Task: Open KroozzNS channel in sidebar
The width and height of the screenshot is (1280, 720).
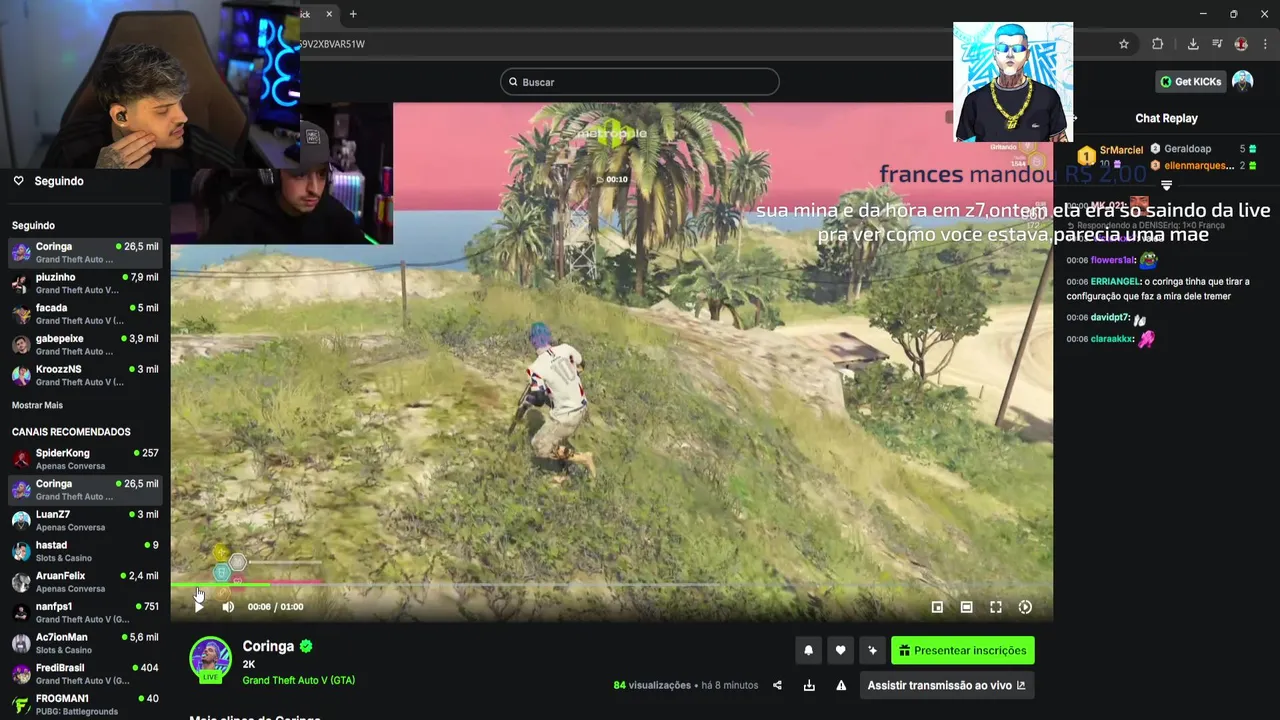Action: click(85, 375)
